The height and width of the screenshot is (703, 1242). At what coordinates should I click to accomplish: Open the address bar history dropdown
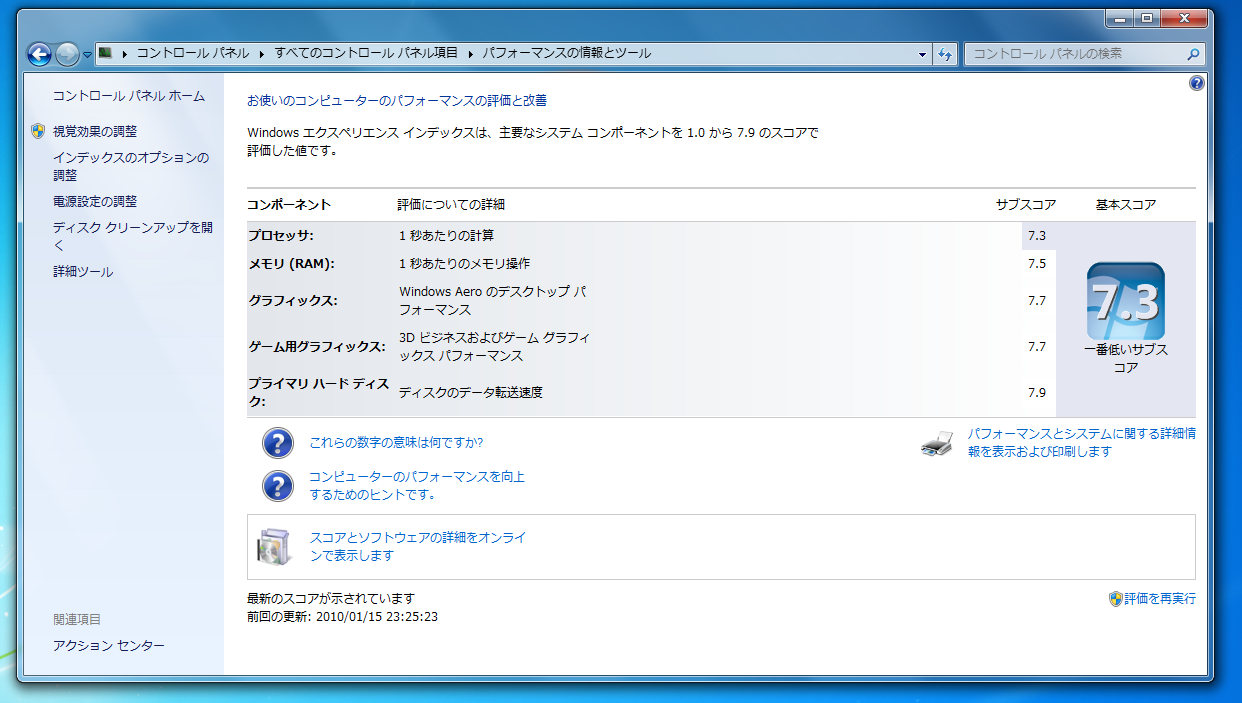(922, 55)
